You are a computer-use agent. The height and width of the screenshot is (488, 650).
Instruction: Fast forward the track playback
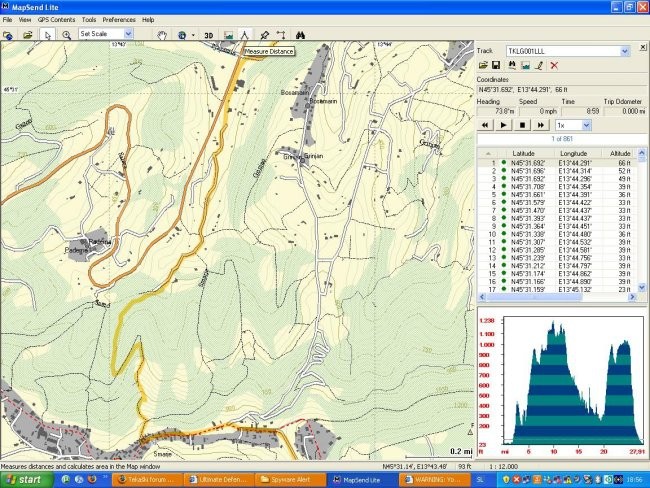click(541, 125)
